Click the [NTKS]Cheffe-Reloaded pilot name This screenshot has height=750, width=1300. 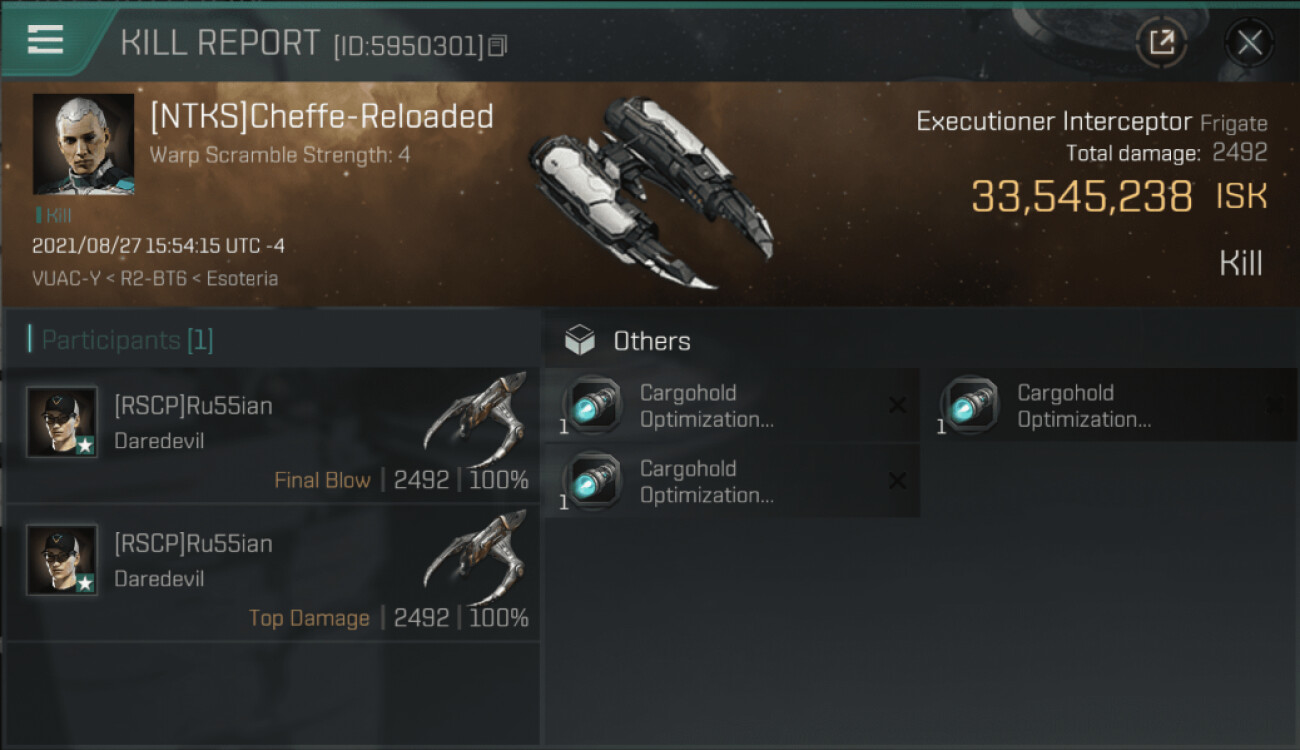click(321, 117)
